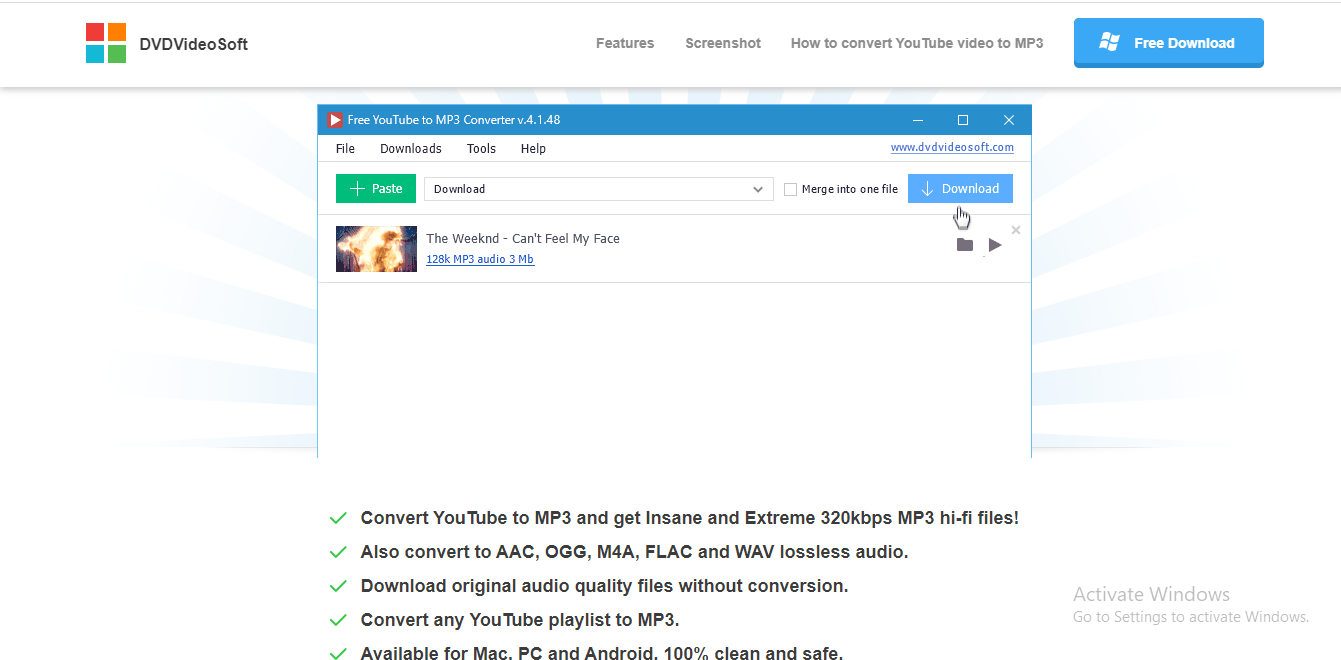The image size is (1341, 660).
Task: Click the red app icon in the converter title bar
Action: point(335,120)
